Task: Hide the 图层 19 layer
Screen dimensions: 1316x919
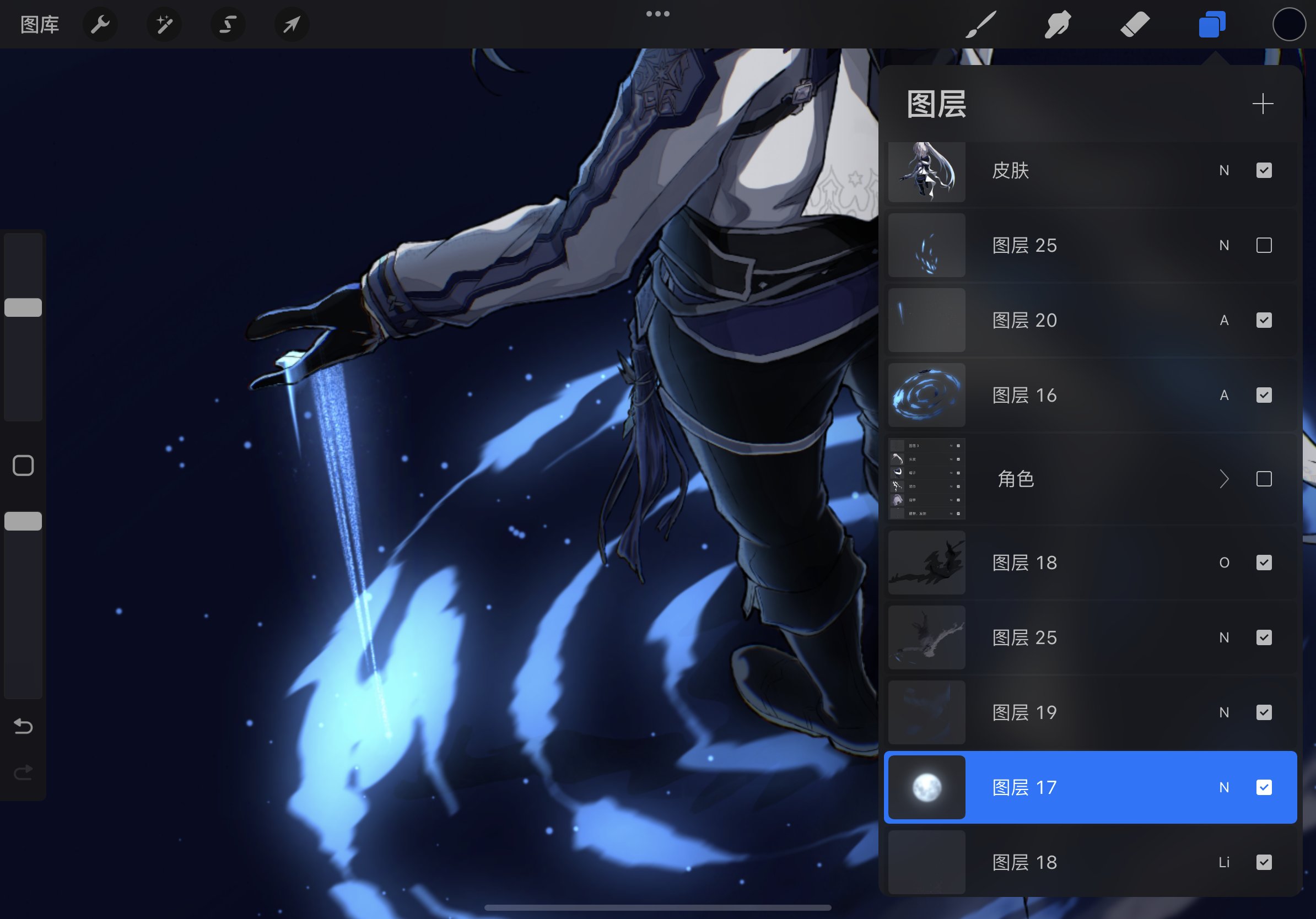Action: [x=1264, y=712]
